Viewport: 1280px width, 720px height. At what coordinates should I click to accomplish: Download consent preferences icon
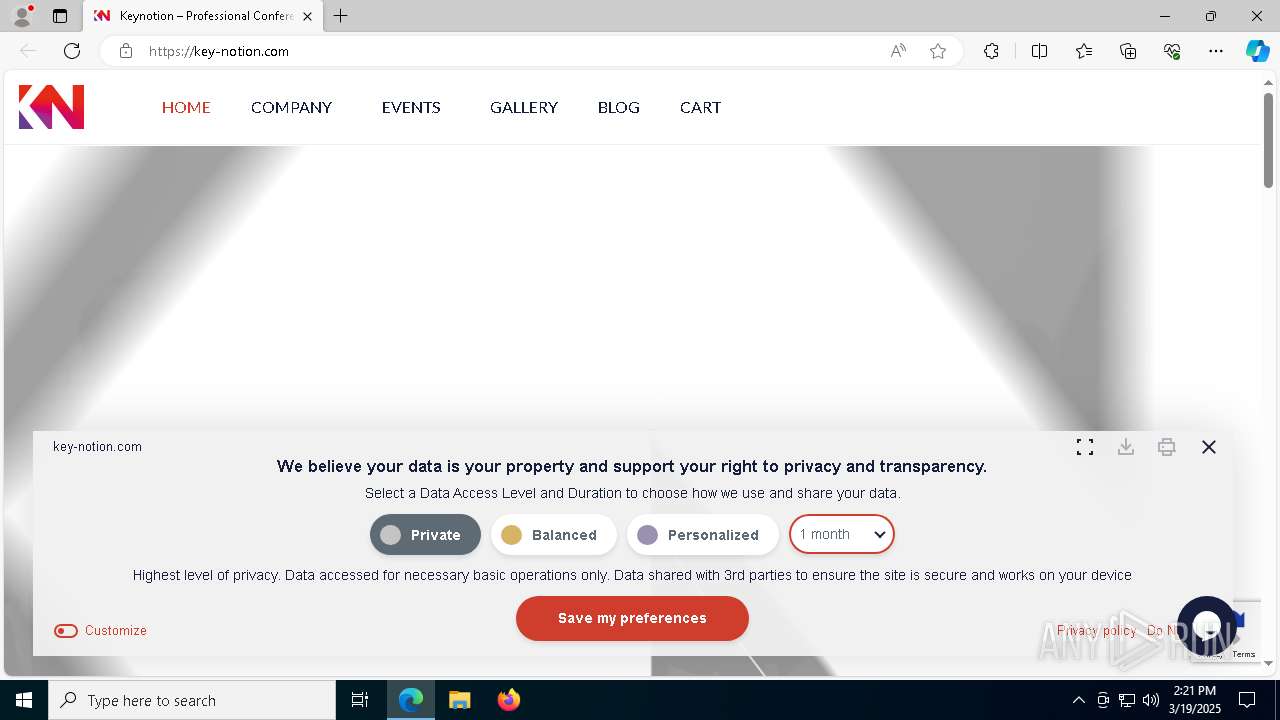tap(1126, 447)
